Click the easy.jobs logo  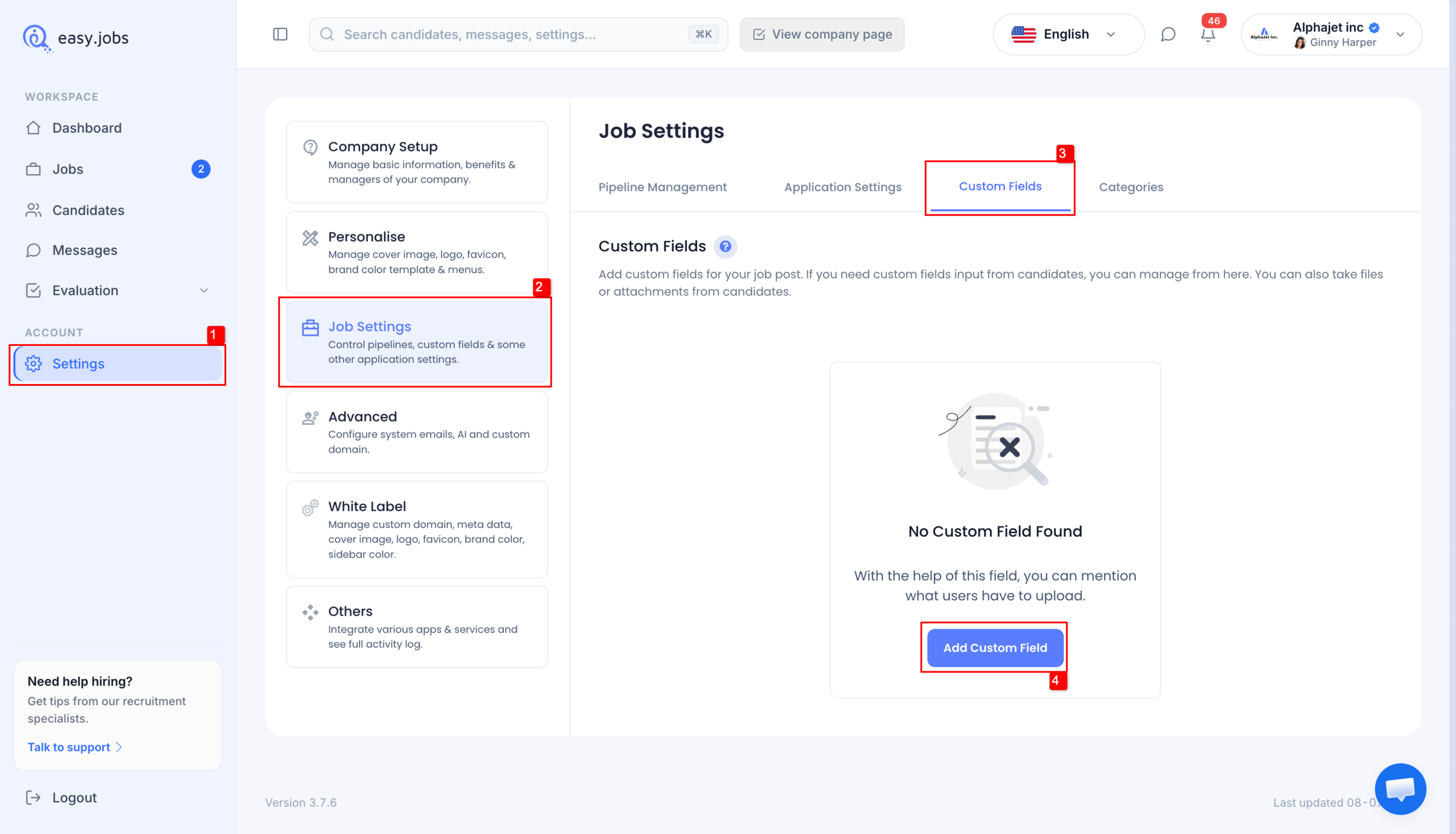76,38
